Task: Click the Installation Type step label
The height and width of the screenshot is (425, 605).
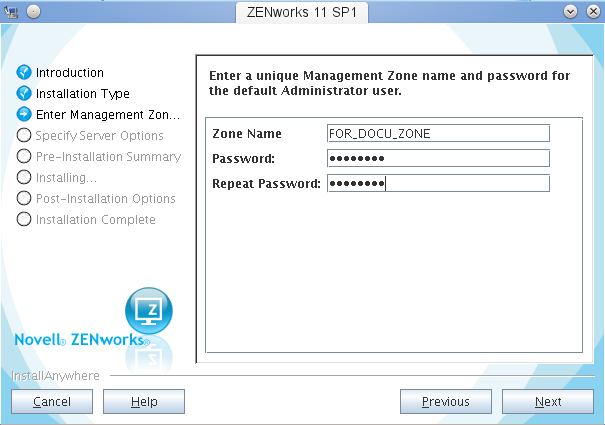Action: (x=83, y=94)
